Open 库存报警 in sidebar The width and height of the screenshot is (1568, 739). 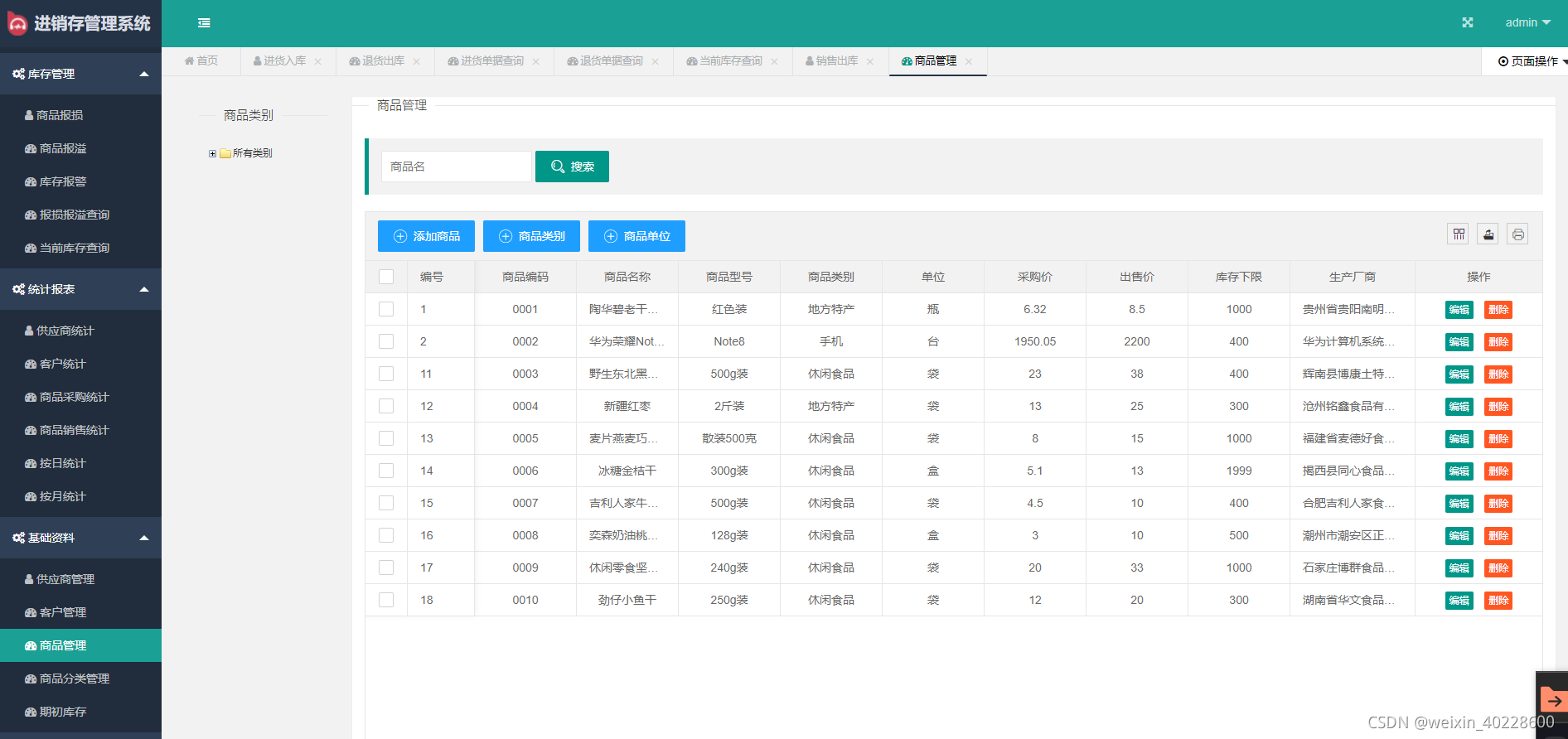[x=80, y=181]
